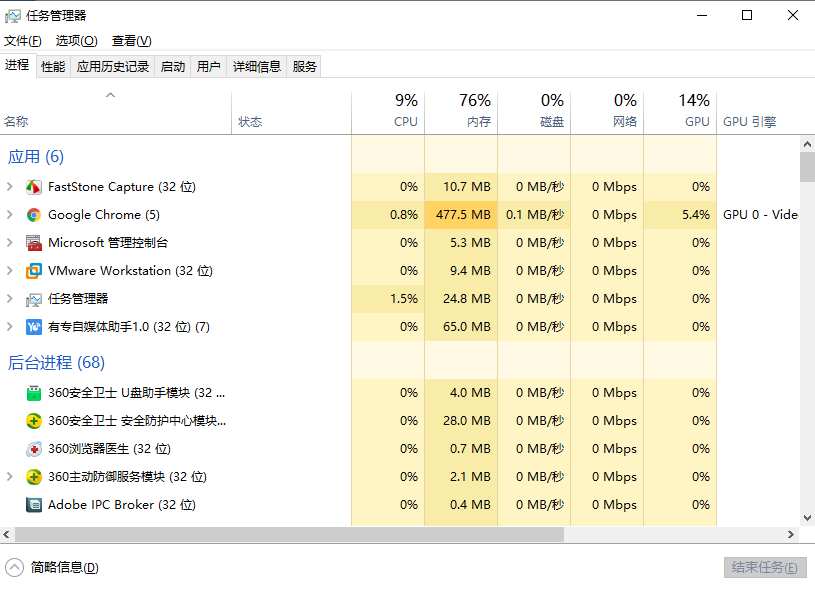Sort processes by 内存 column header
Screen dimensions: 815x592
[461, 111]
